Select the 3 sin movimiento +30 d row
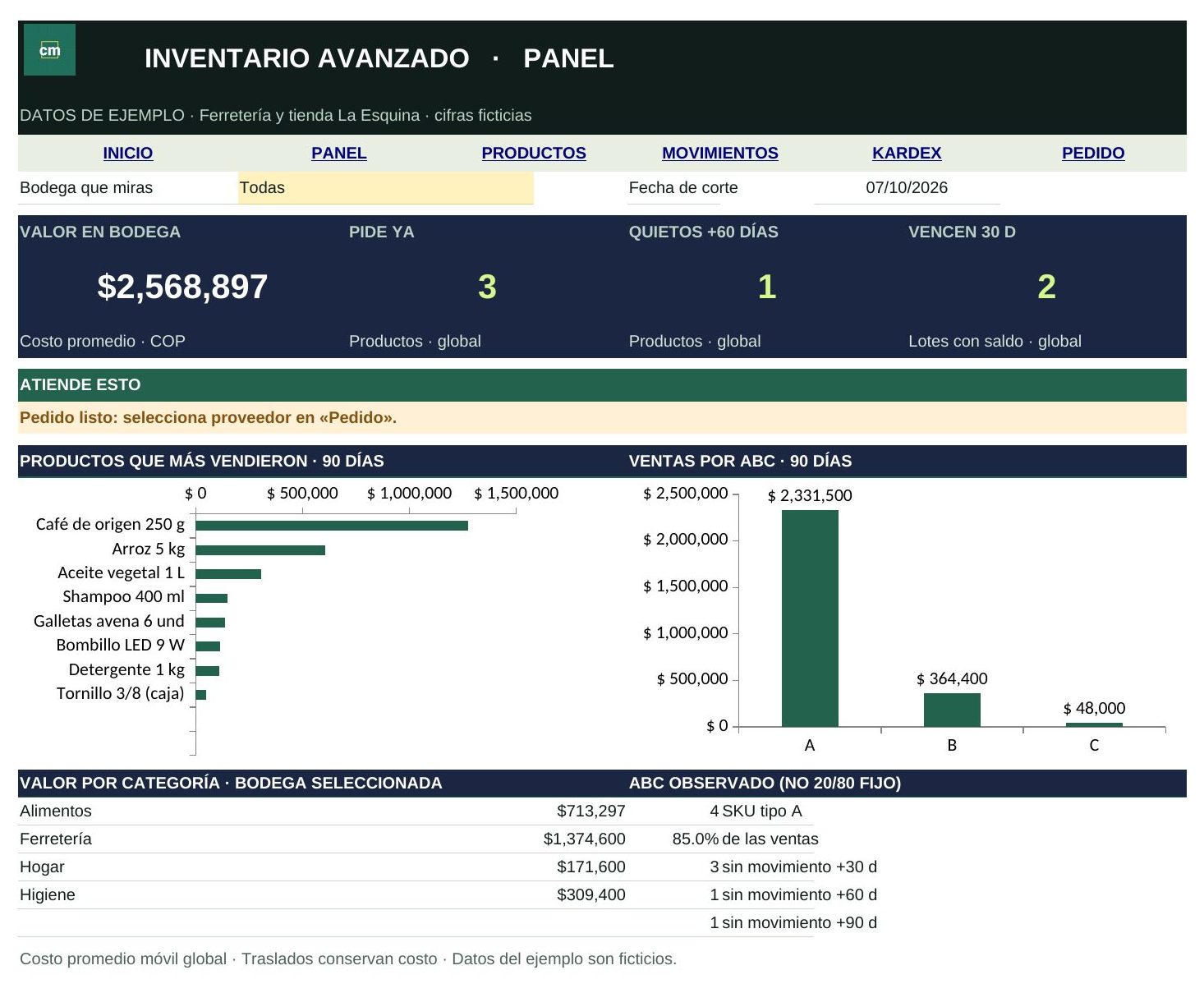This screenshot has height=993, width=1204. point(793,867)
